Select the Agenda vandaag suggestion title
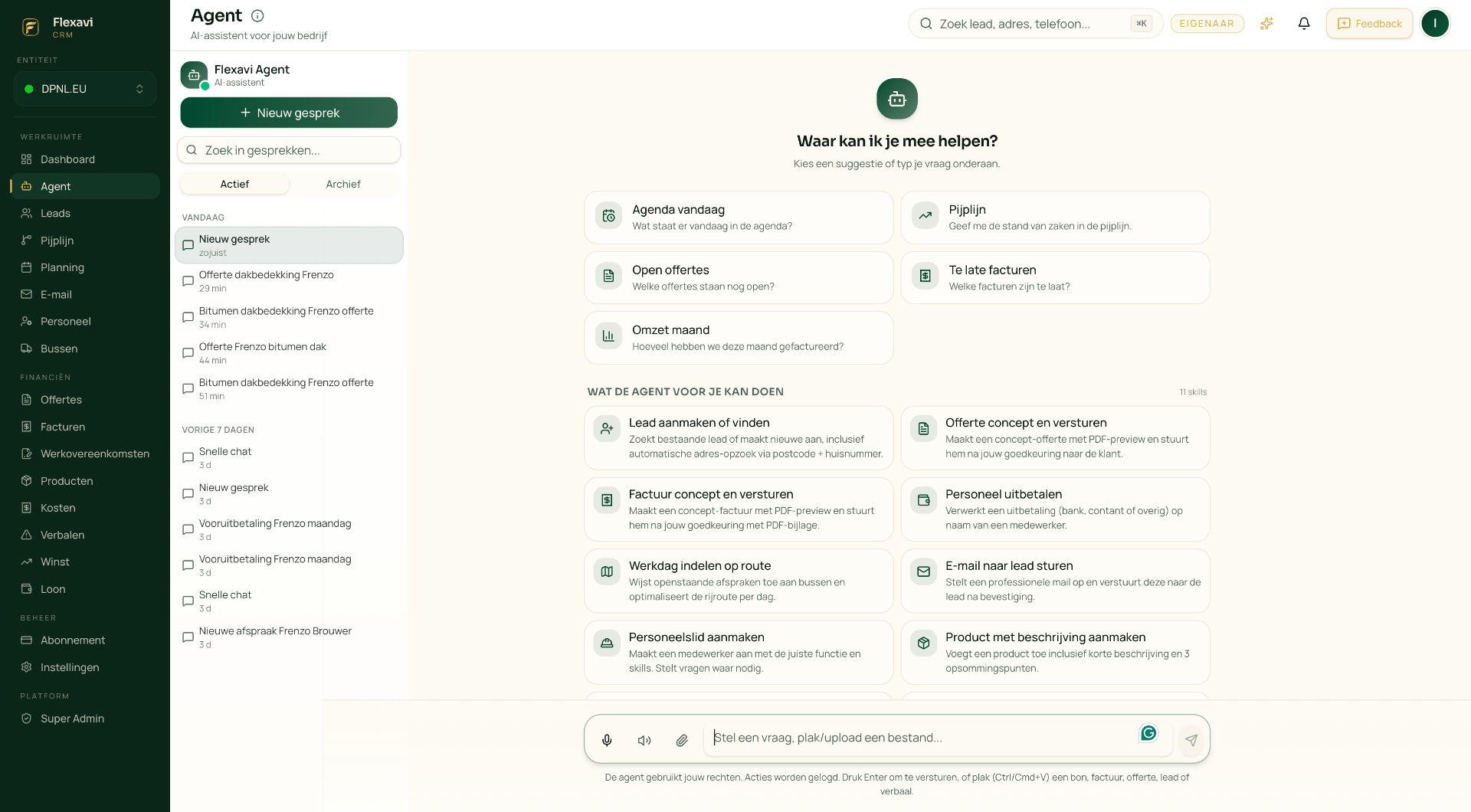 click(678, 210)
